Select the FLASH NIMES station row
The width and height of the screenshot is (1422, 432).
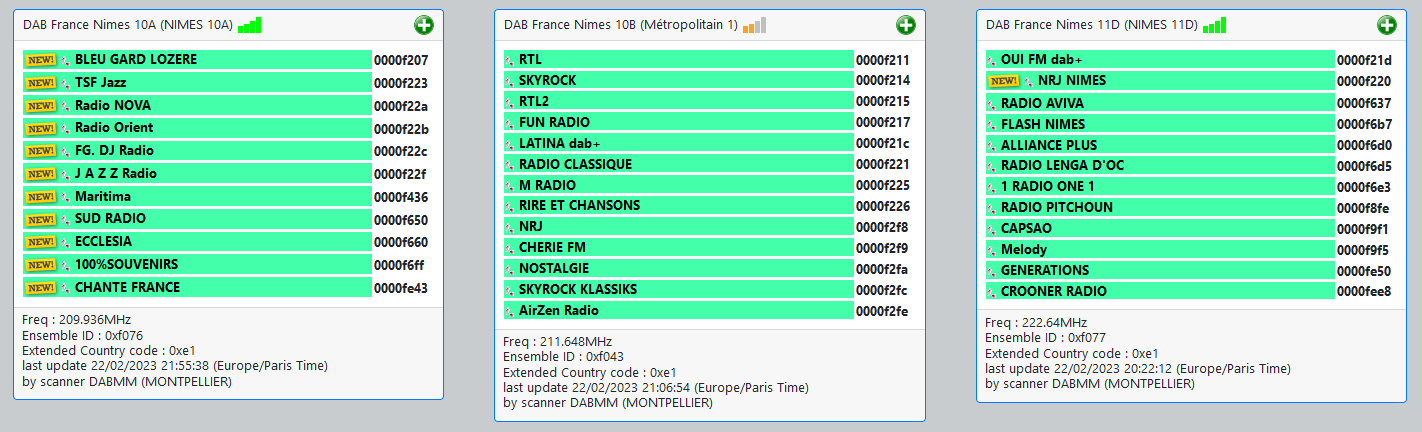(x=1160, y=125)
